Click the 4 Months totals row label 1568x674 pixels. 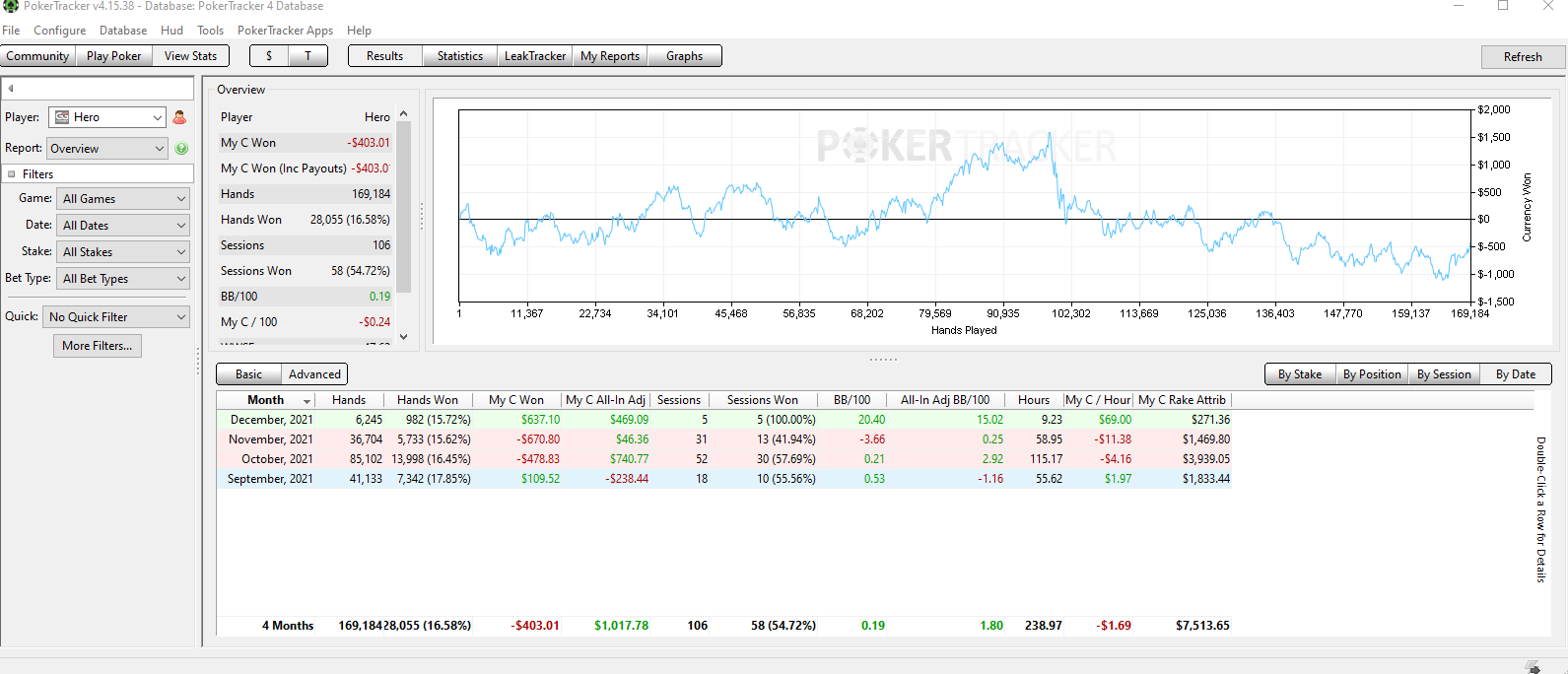[288, 626]
